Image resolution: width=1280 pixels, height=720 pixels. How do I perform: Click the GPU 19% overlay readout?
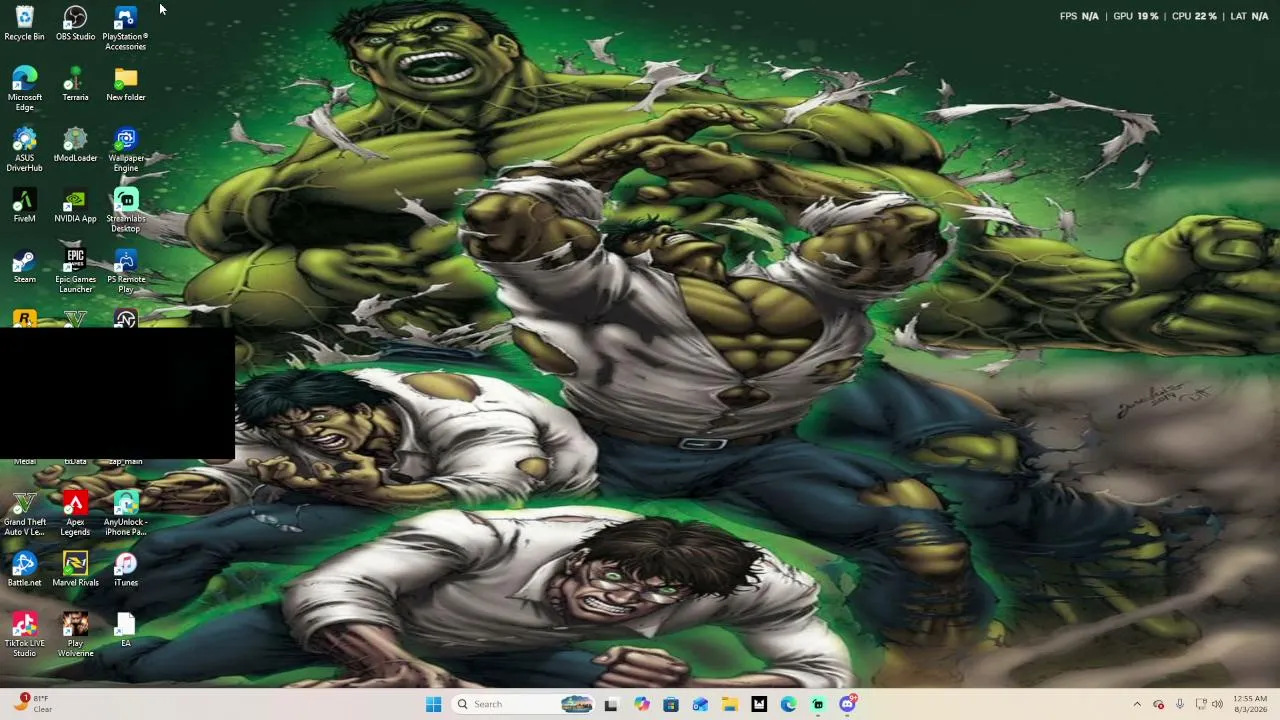coord(1135,16)
